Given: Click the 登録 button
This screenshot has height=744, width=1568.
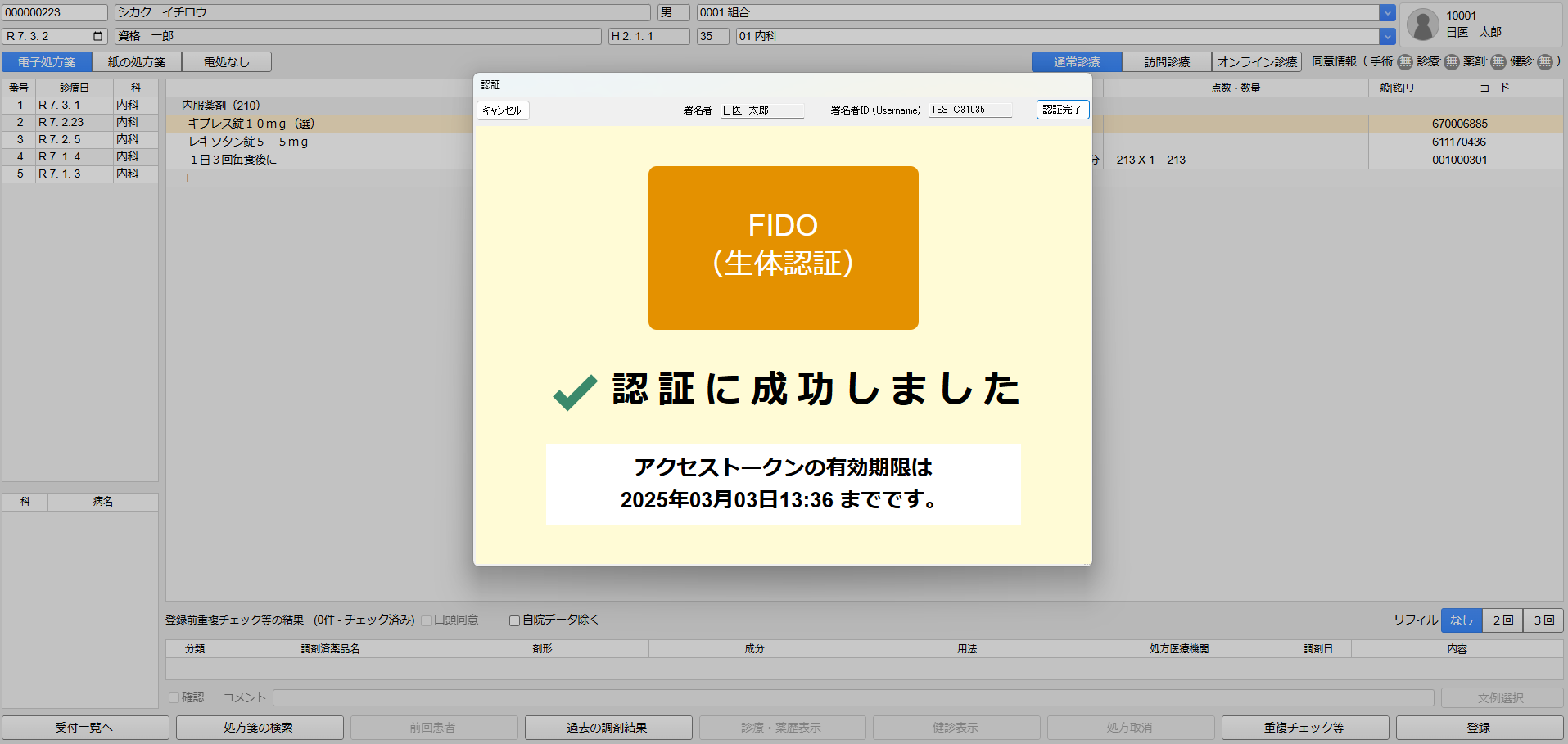Looking at the screenshot, I should [x=1480, y=728].
